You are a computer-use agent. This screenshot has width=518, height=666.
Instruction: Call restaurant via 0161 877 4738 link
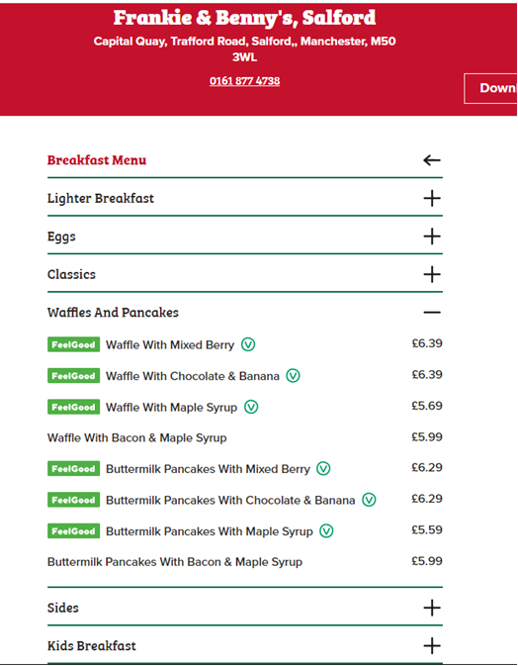coord(245,81)
